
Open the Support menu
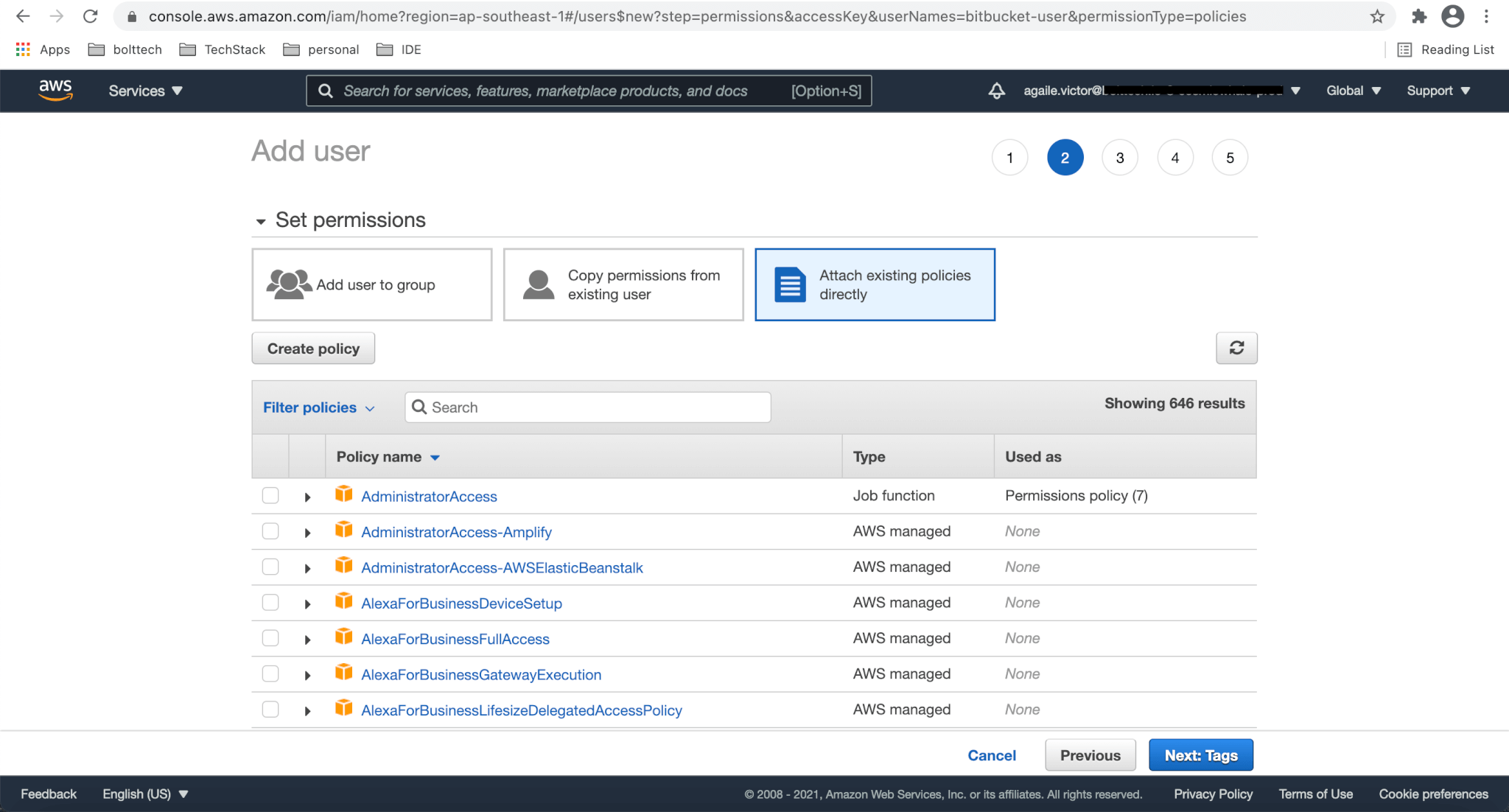1438,91
